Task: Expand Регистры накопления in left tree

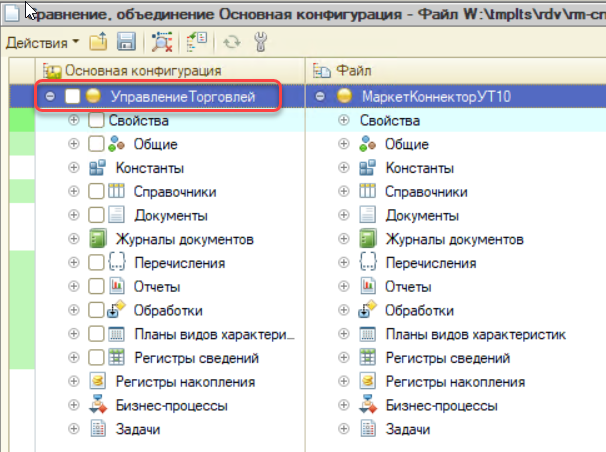Action: point(73,381)
